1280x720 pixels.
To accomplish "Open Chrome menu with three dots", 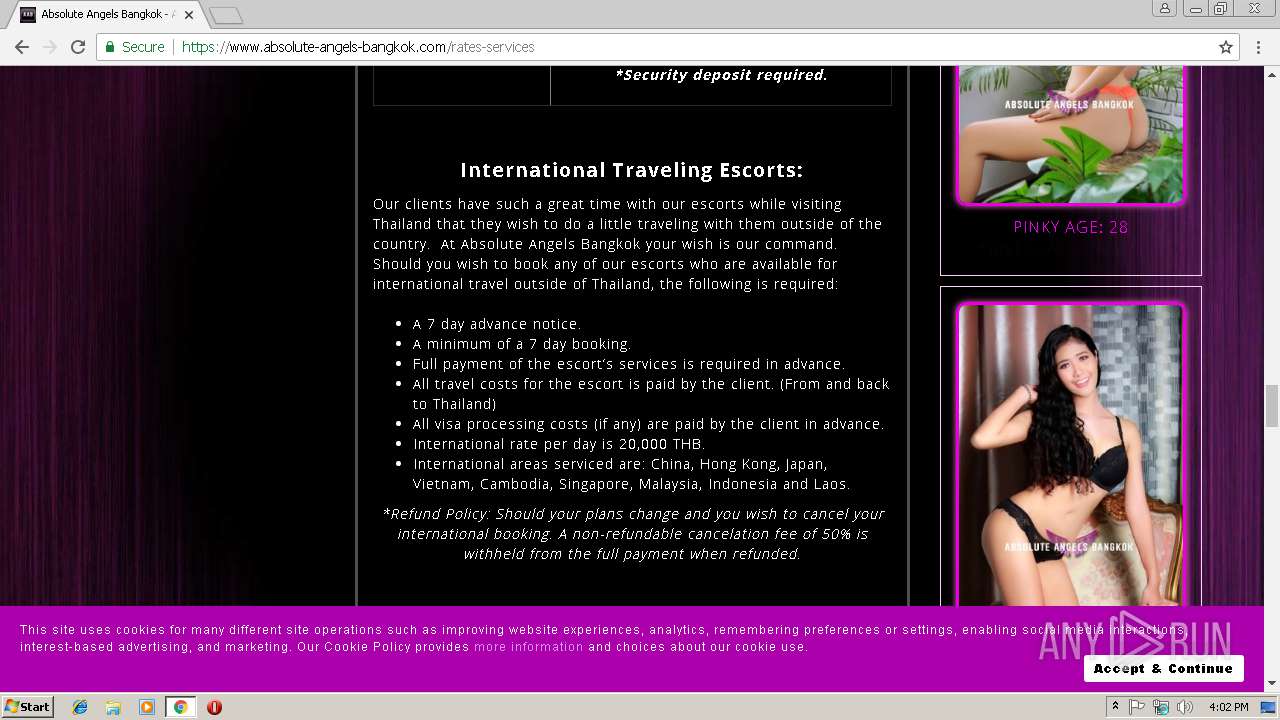I will [1258, 47].
